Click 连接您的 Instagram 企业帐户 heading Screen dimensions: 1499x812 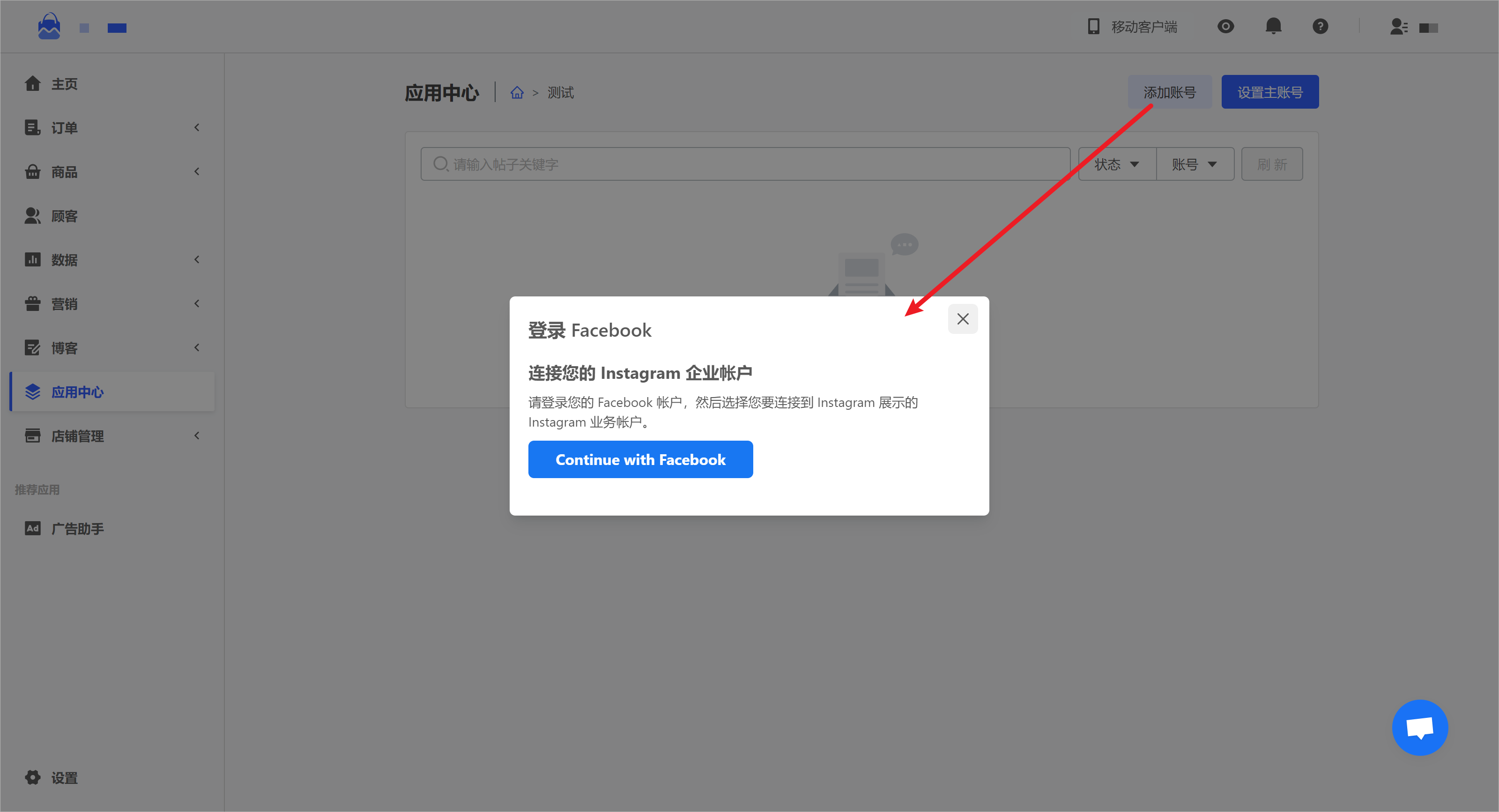pos(640,373)
